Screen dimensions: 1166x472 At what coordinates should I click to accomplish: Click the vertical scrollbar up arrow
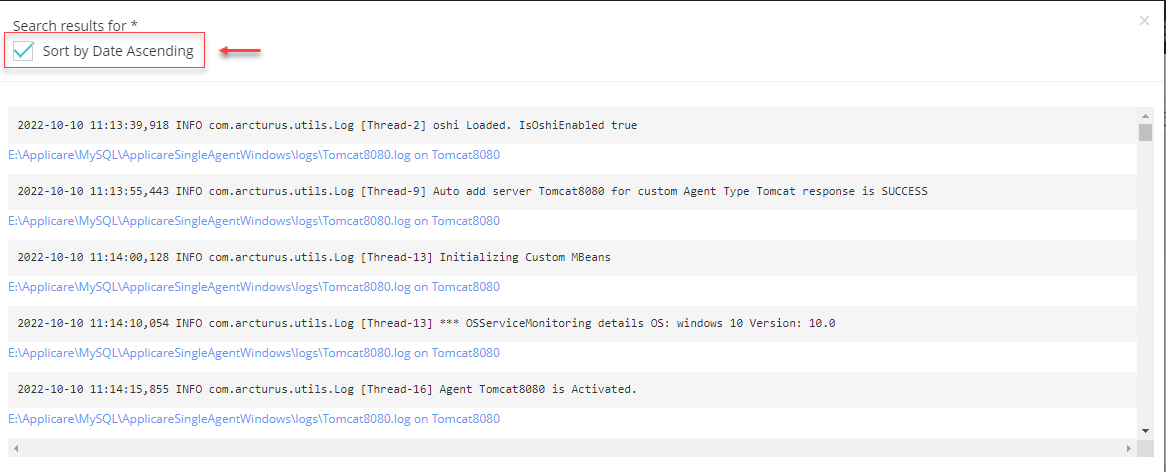coord(1145,114)
